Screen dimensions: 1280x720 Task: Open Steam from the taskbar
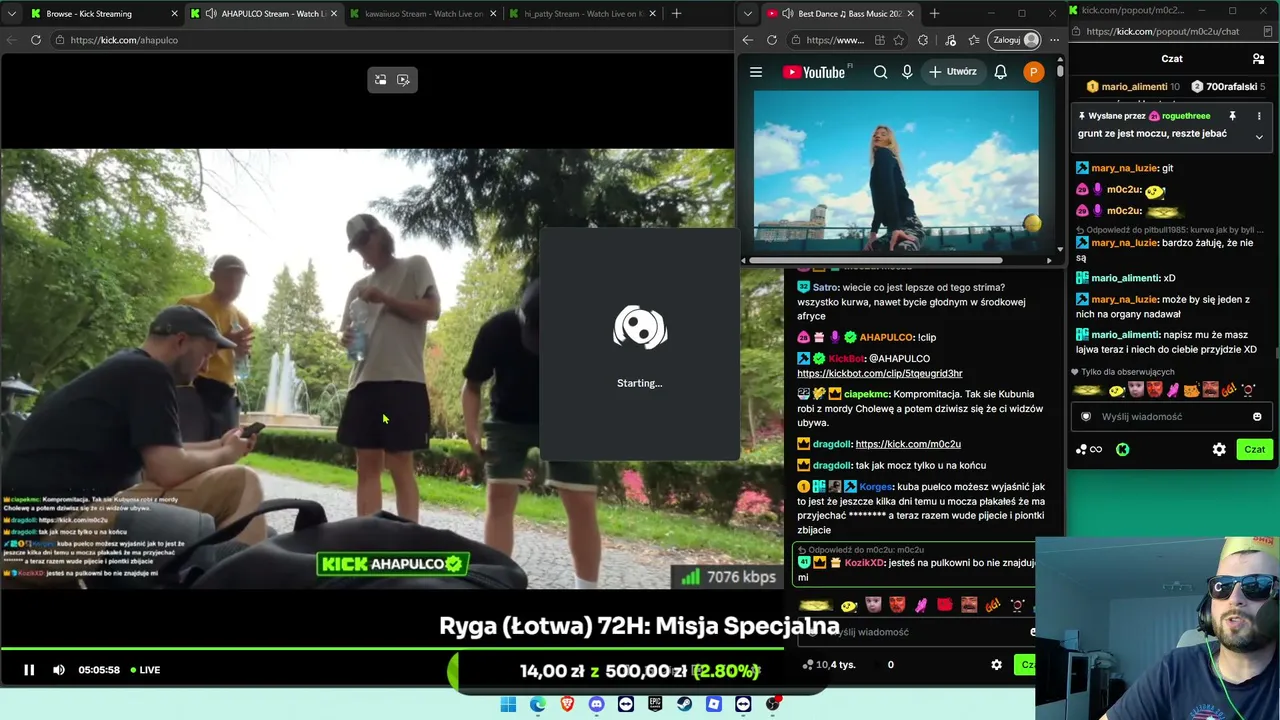[684, 705]
